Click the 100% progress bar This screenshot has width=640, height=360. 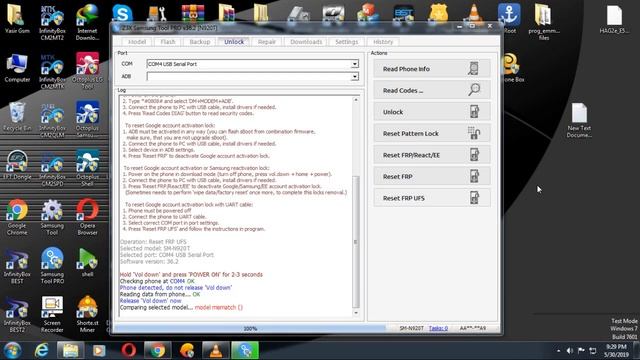click(250, 328)
